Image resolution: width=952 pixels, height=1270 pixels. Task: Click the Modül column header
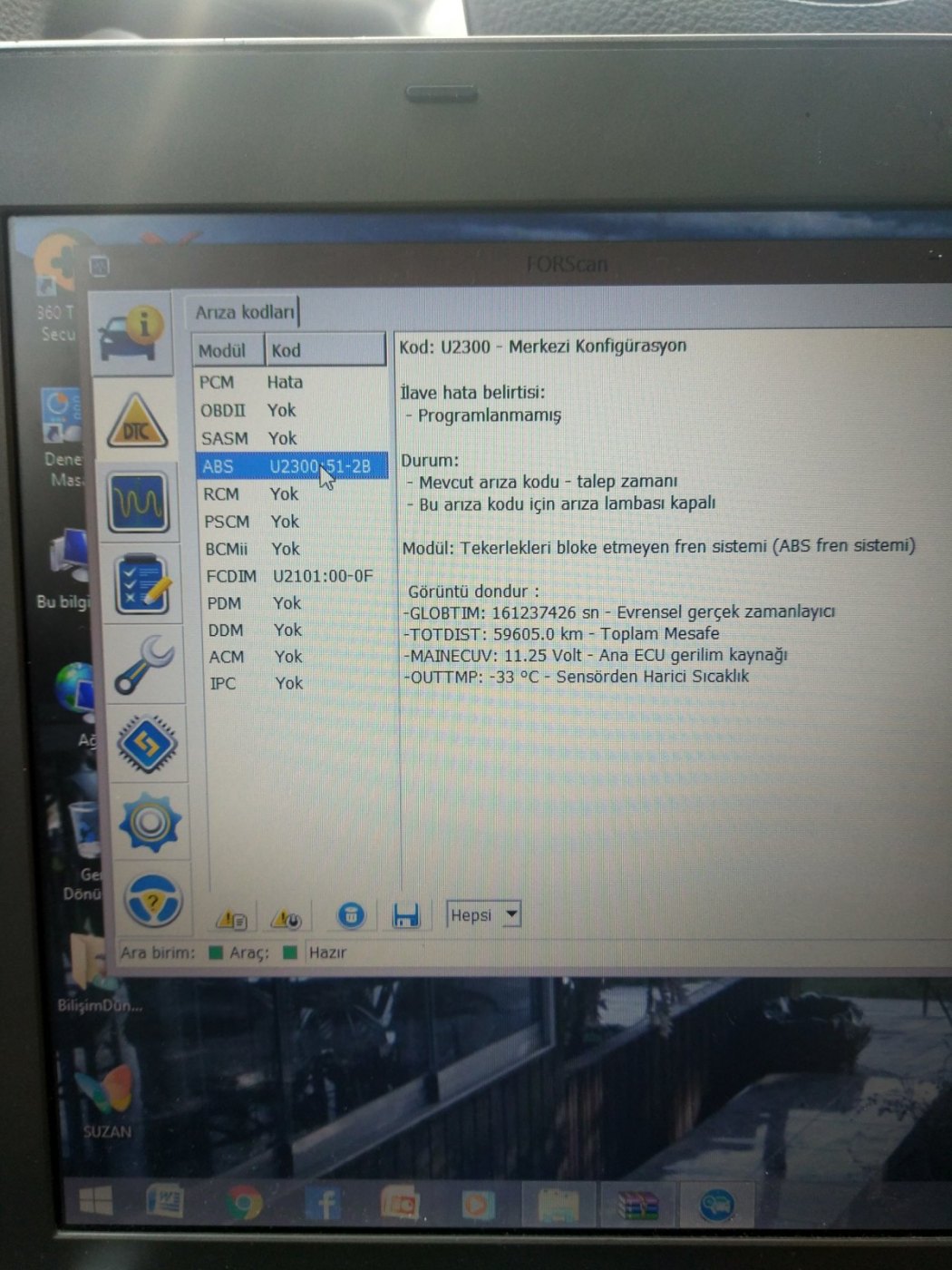pos(223,350)
